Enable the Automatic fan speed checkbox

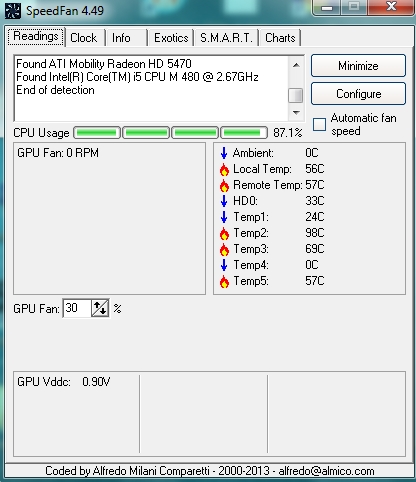pos(319,124)
